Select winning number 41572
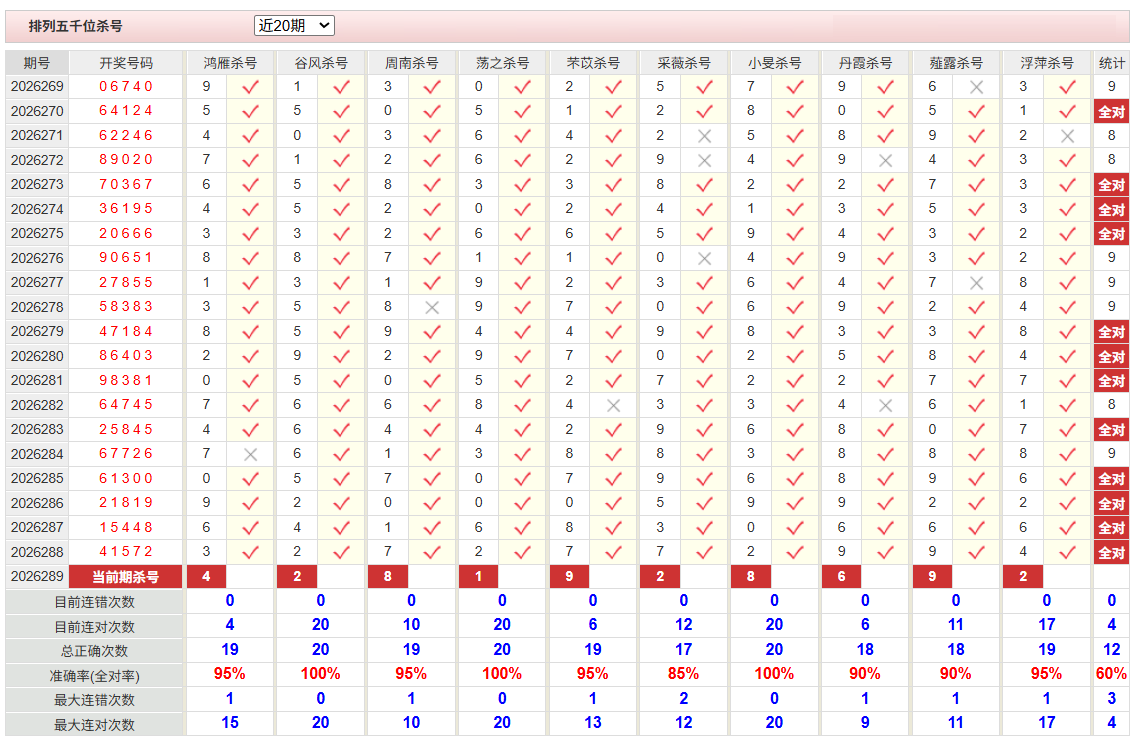 (x=126, y=551)
